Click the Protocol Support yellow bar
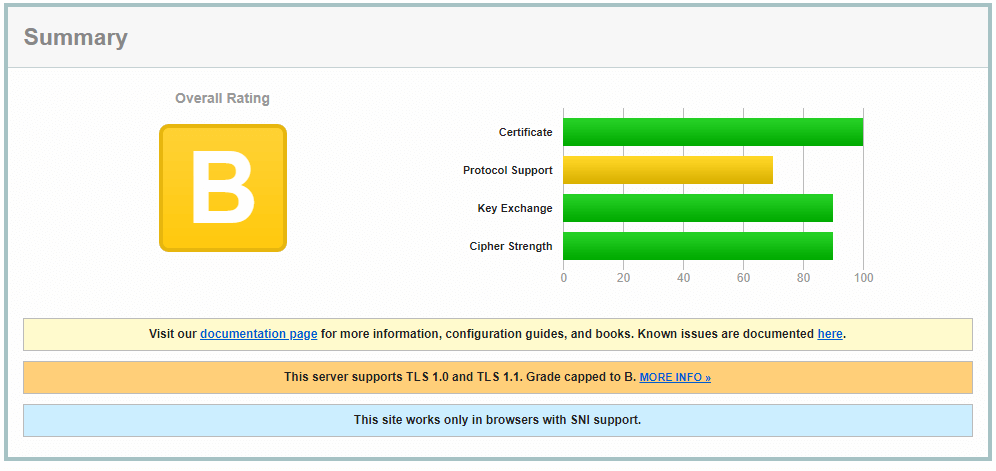Image resolution: width=996 pixels, height=471 pixels. coord(668,170)
